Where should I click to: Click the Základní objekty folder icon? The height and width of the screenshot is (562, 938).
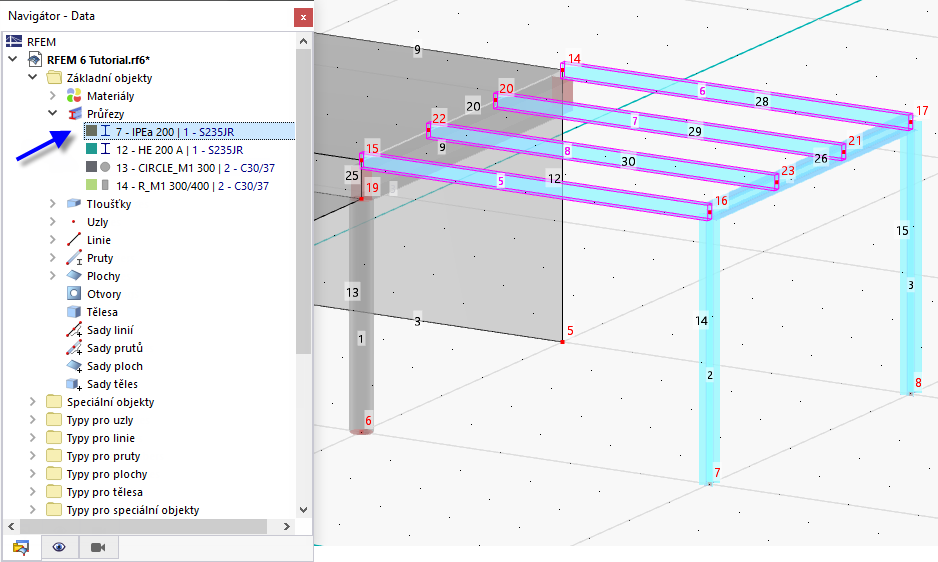54,78
